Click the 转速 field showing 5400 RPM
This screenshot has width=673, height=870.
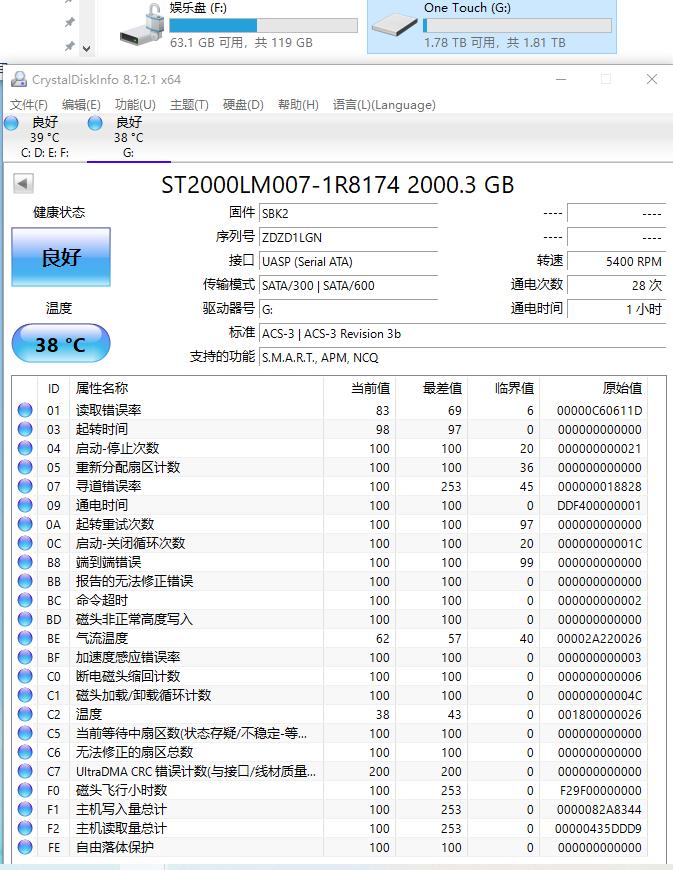click(616, 261)
